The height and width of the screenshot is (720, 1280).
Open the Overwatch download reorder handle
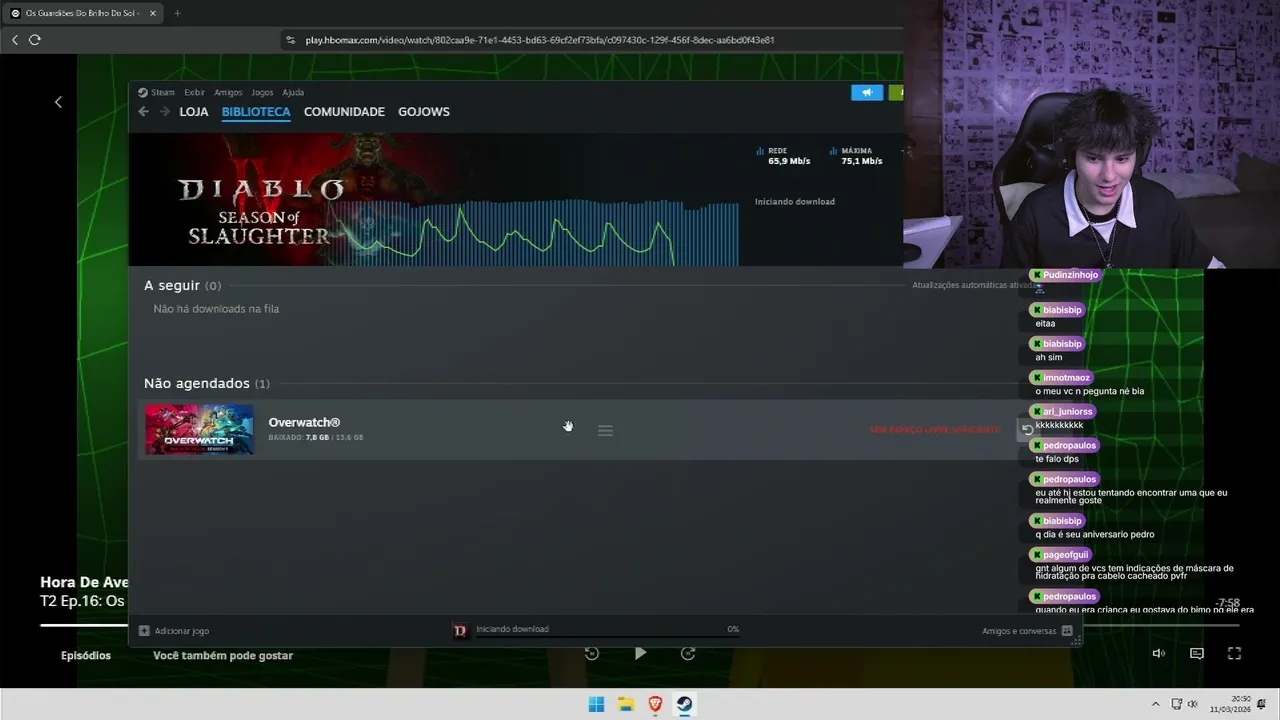coord(605,430)
